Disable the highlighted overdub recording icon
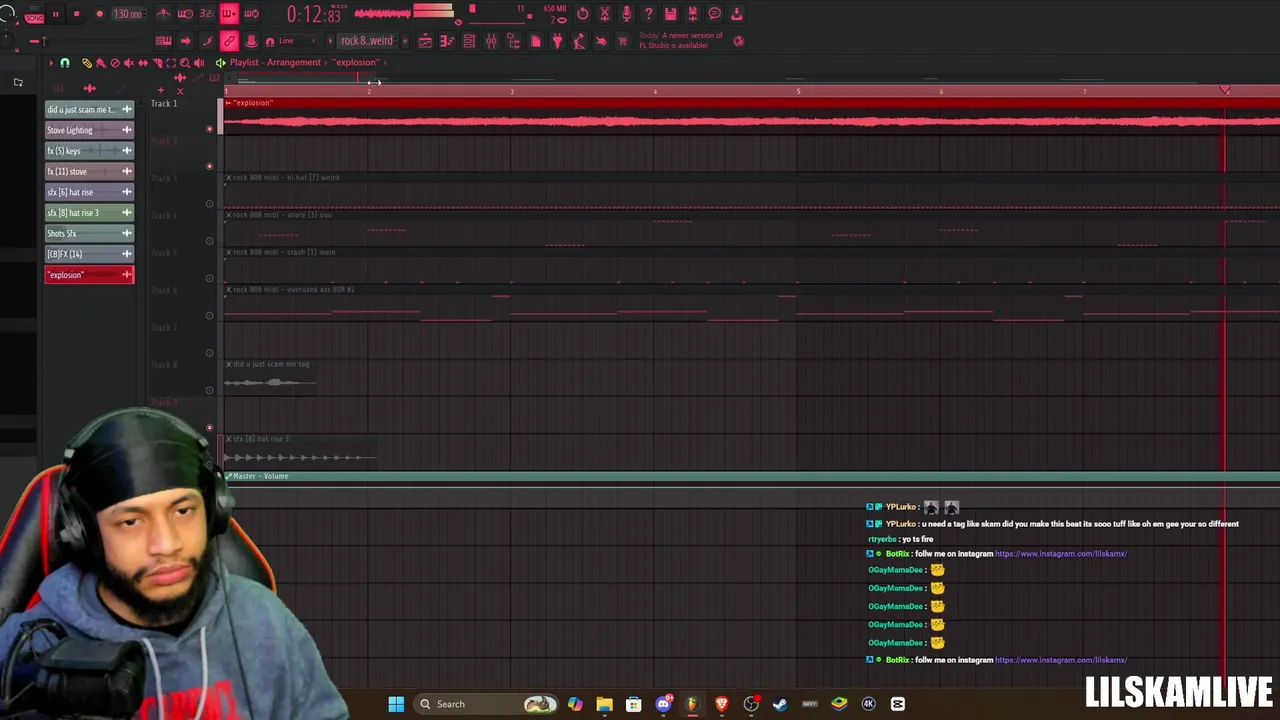The height and width of the screenshot is (720, 1280). coord(229,14)
